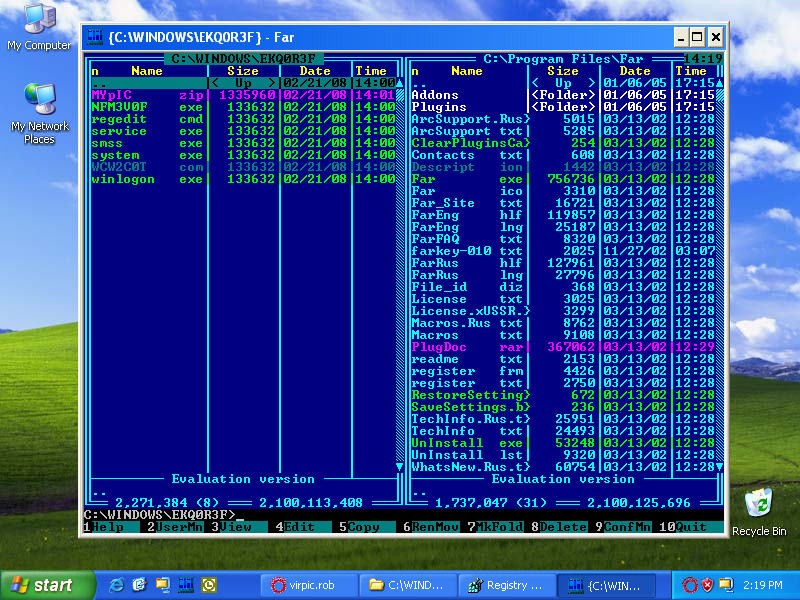Click the taskbar clock showing 2:19 PM
800x600 pixels.
point(763,585)
